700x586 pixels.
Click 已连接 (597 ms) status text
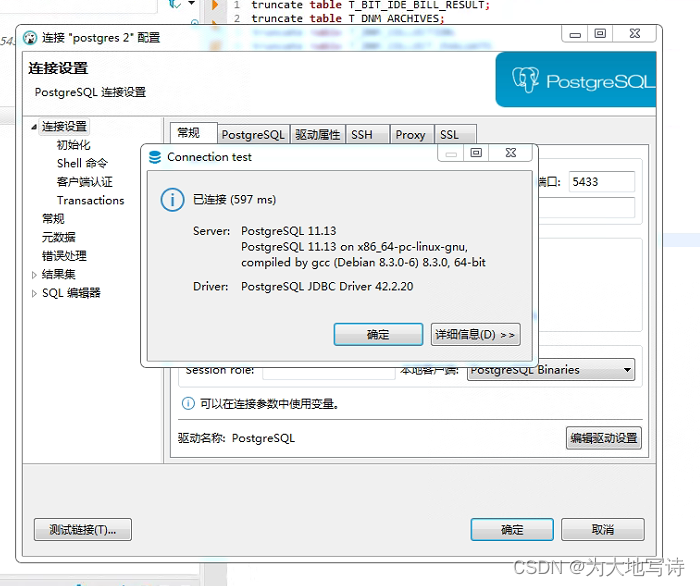tap(234, 199)
